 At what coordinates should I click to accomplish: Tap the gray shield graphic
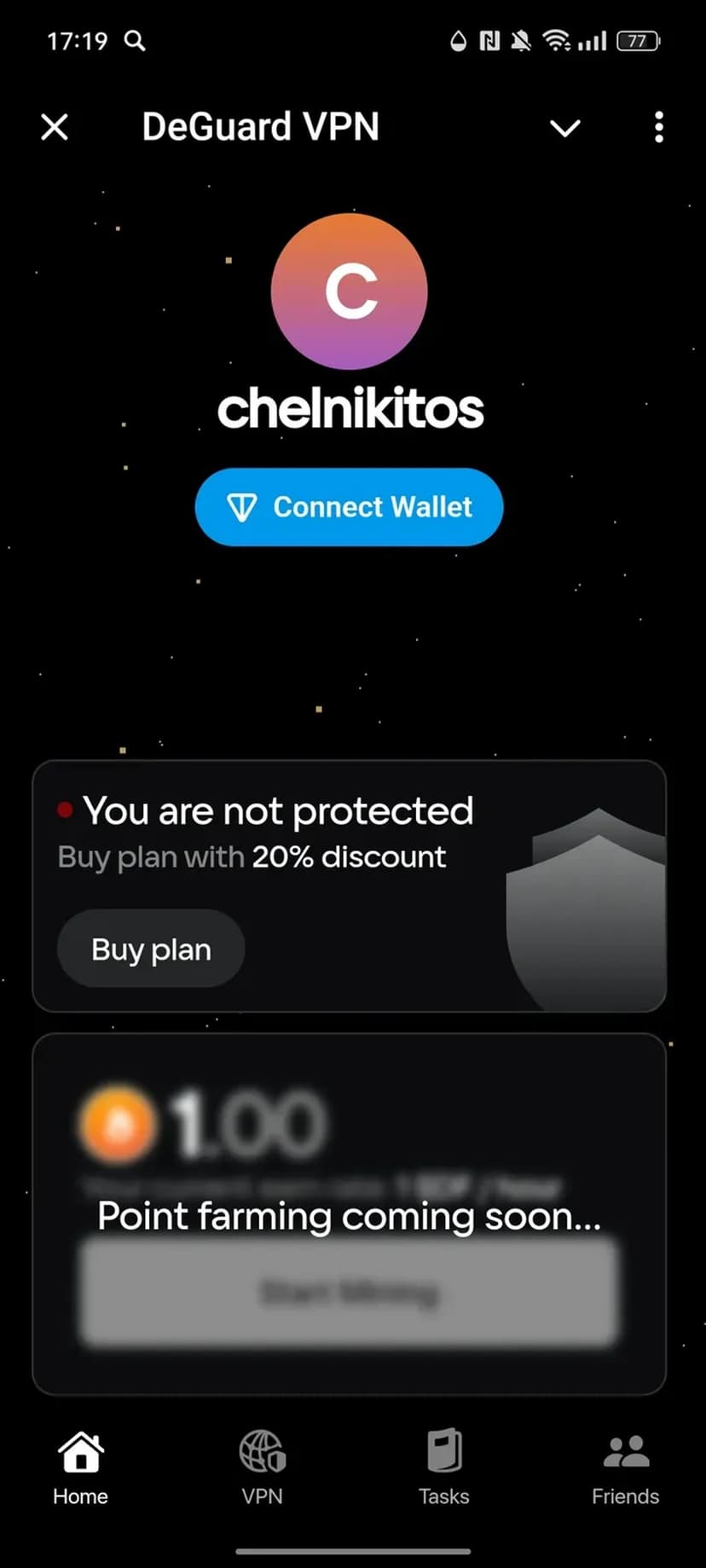point(586,910)
